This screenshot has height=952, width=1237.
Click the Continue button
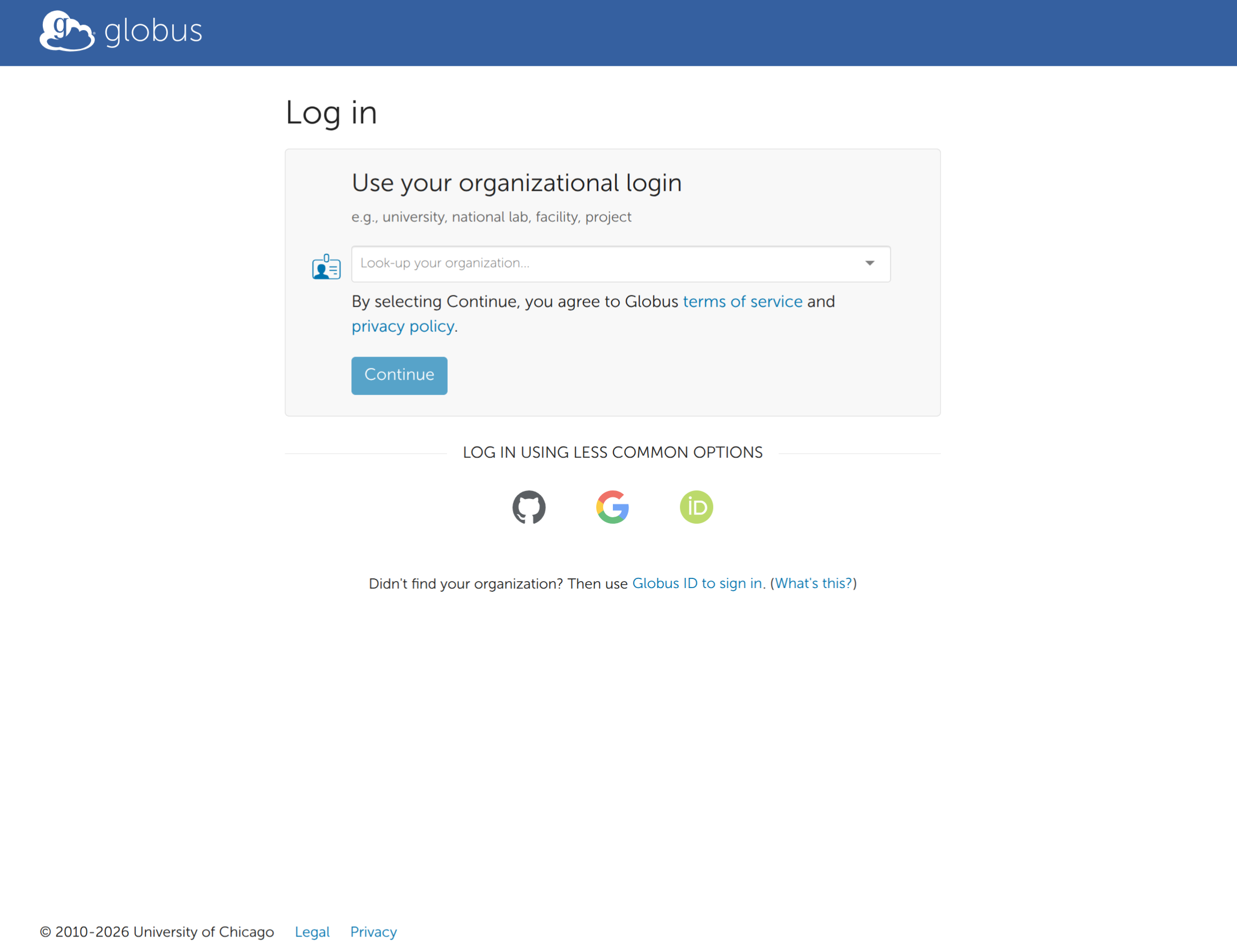[x=399, y=375]
